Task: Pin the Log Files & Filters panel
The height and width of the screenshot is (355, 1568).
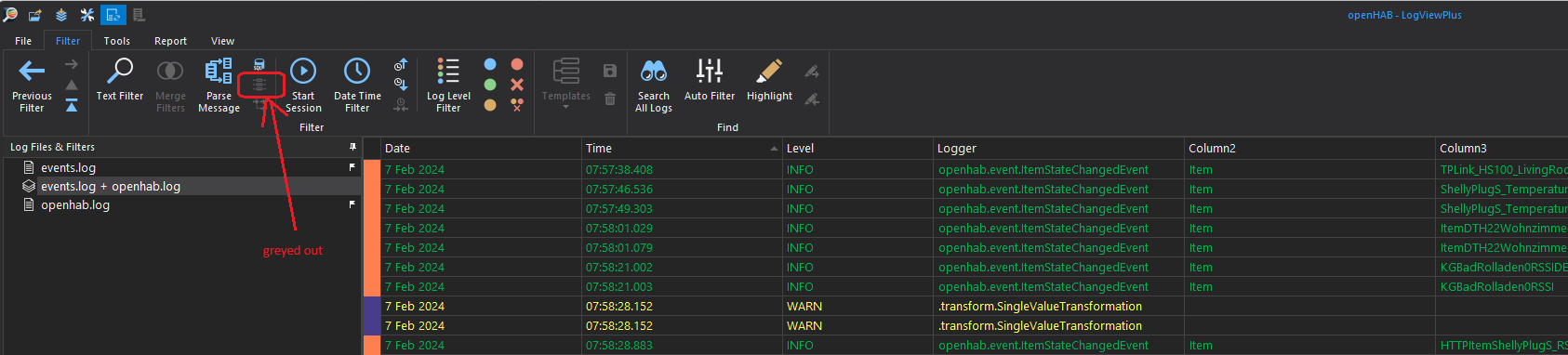Action: pos(352,147)
